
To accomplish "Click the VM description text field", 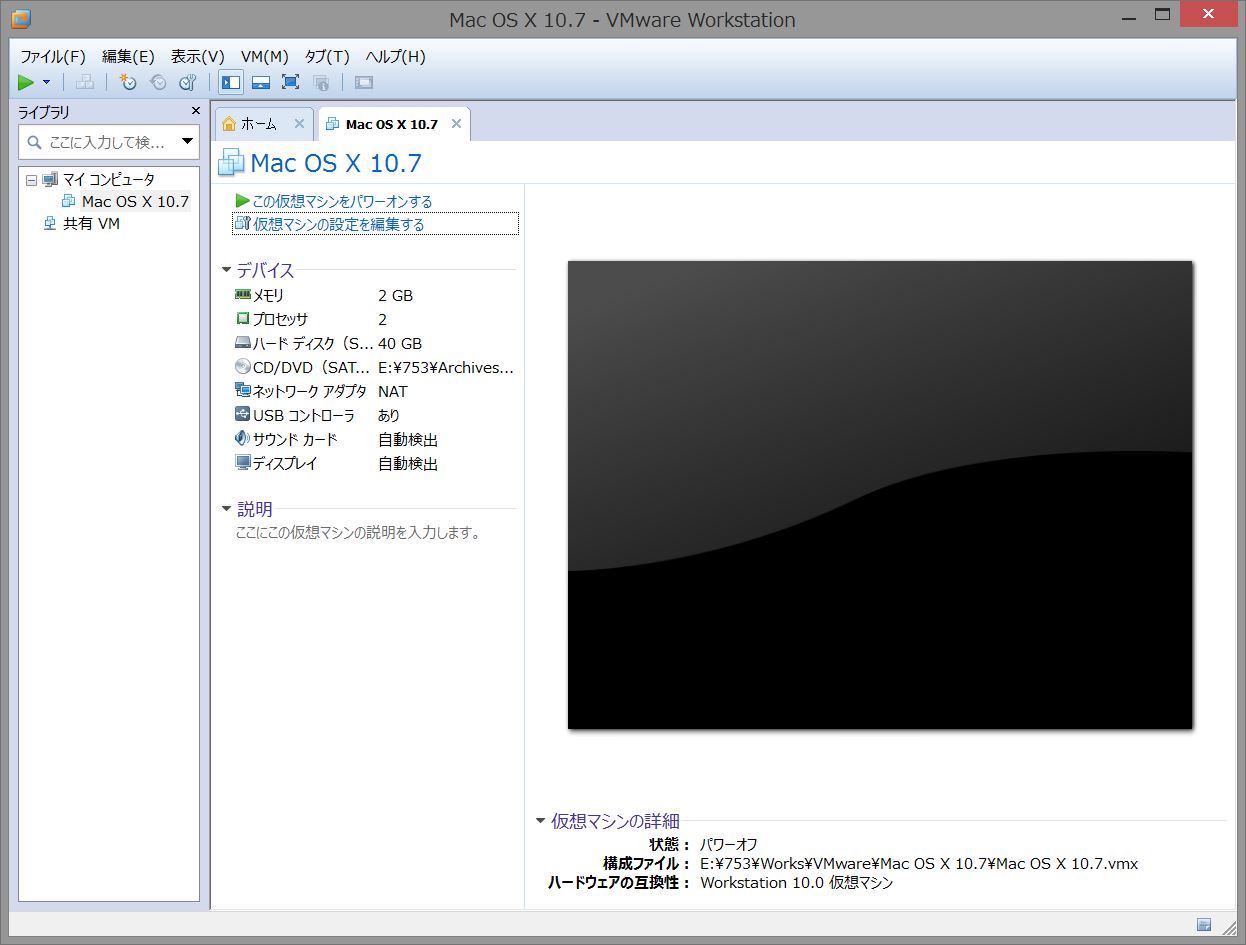I will 358,533.
